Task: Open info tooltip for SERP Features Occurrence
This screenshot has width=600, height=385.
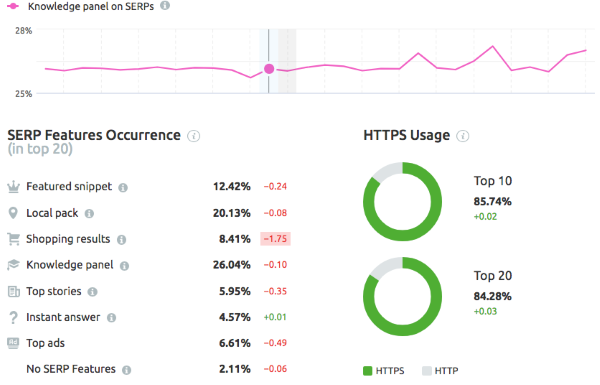Action: pos(194,136)
